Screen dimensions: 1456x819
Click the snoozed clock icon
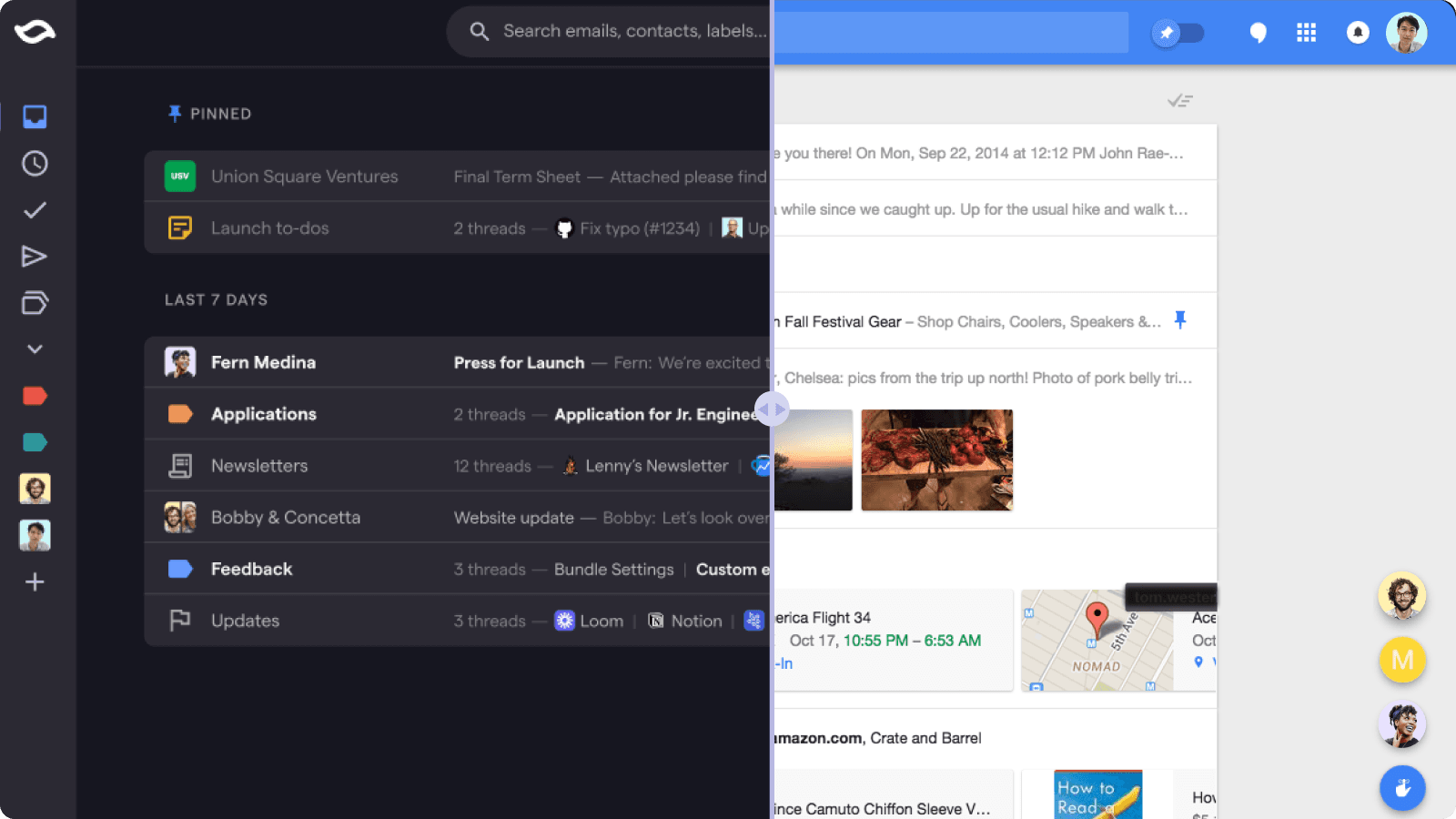[35, 164]
